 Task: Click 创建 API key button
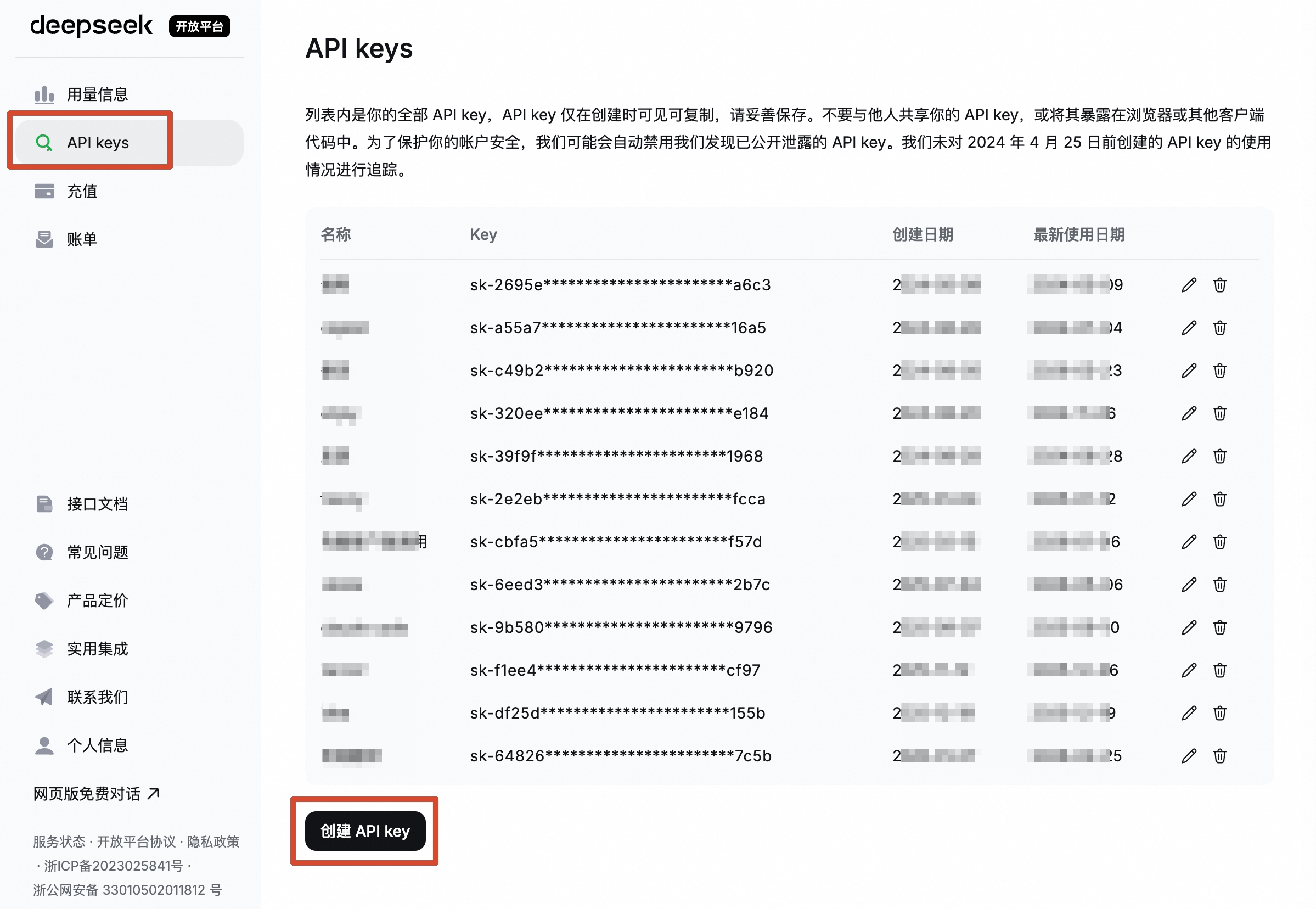pos(365,831)
